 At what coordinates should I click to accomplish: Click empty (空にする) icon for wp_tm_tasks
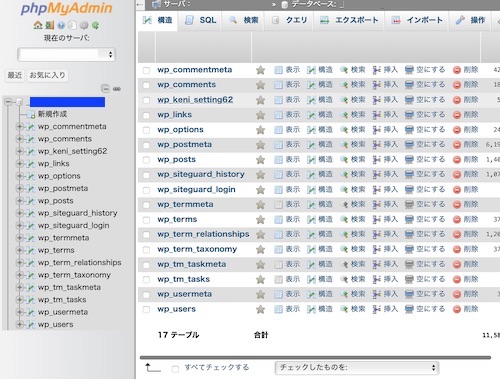coord(409,279)
